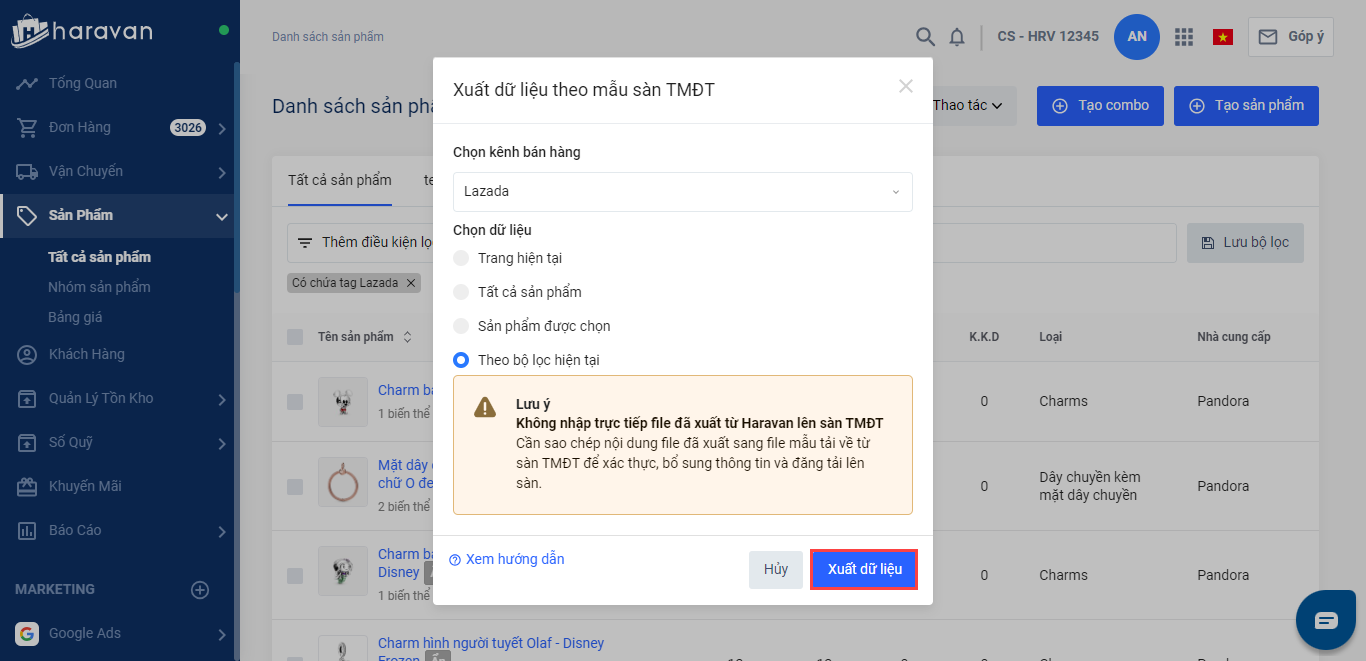Open Khách Hàng in the sidebar
1366x661 pixels.
87,354
